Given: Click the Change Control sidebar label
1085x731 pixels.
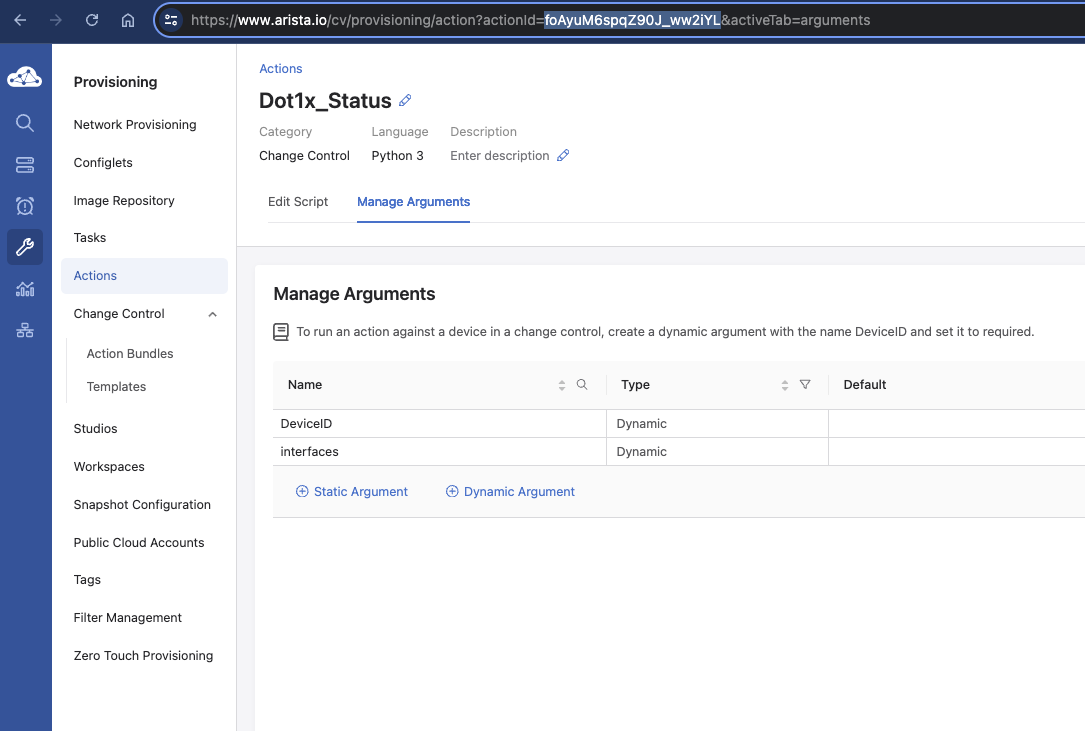Looking at the screenshot, I should pyautogui.click(x=119, y=314).
